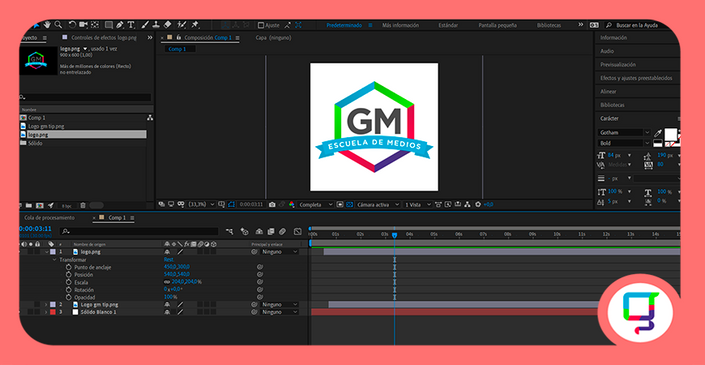Open the 1 Vista layout dropdown

point(417,205)
